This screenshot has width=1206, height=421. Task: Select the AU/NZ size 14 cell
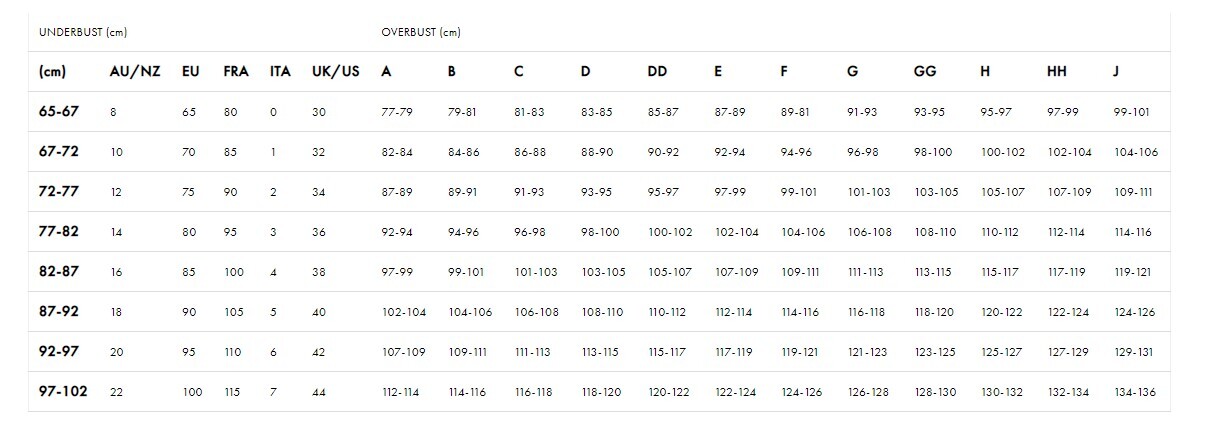click(x=116, y=232)
